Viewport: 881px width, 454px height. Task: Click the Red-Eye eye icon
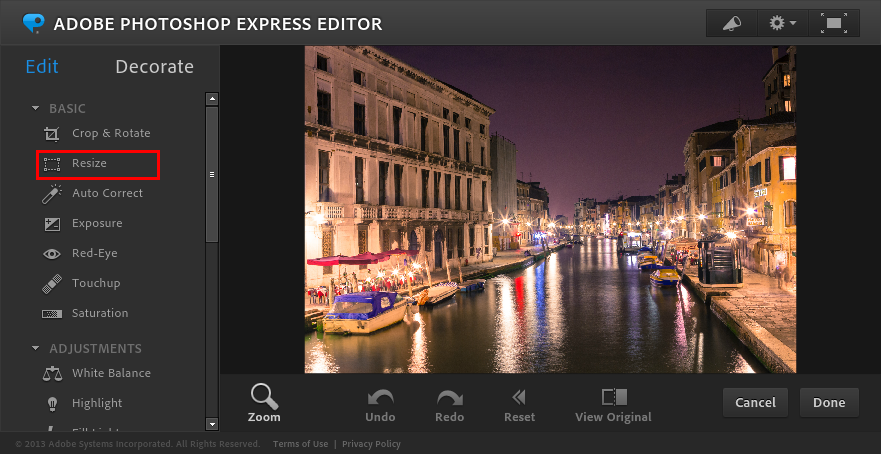(52, 254)
